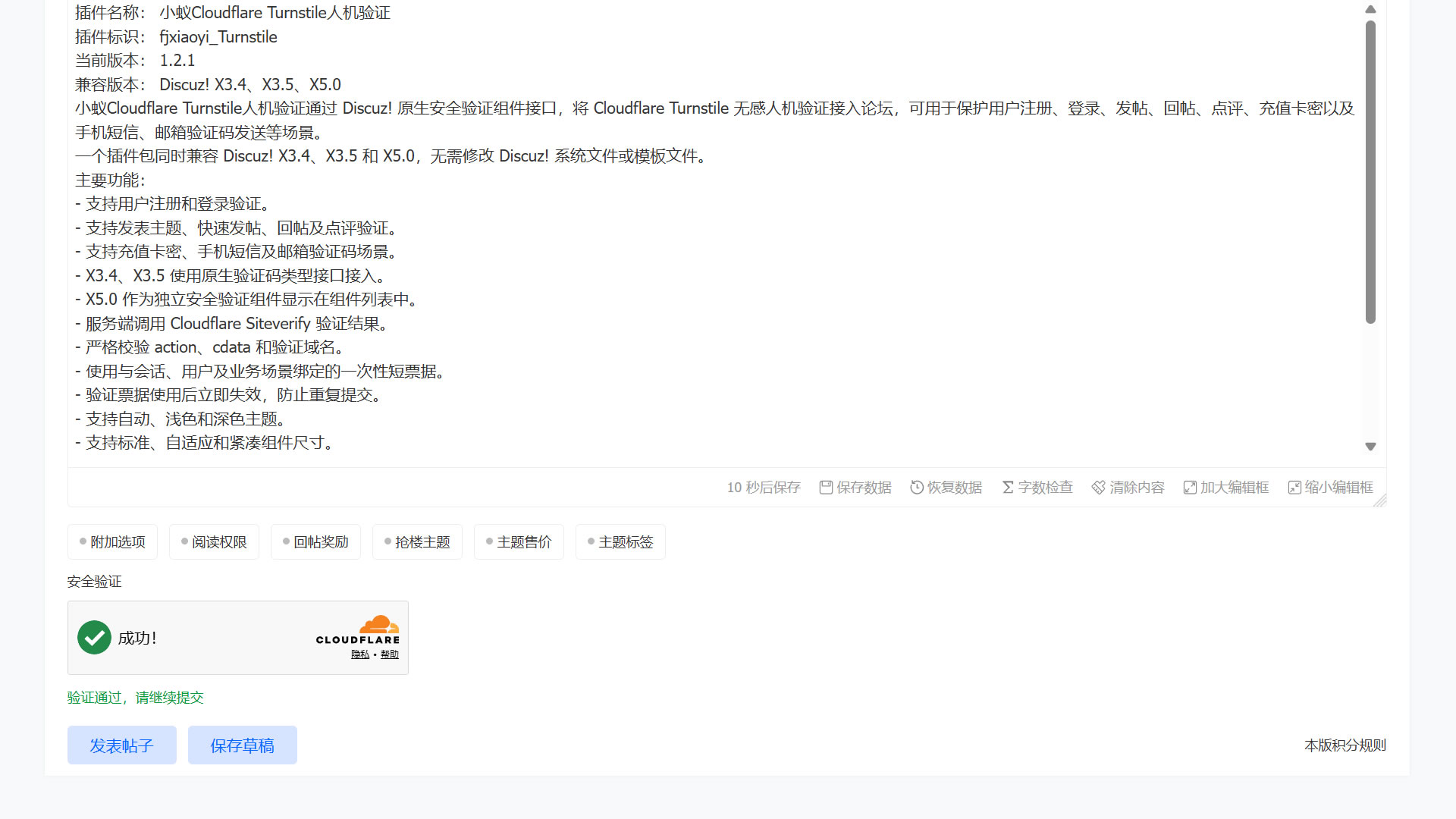Click 保存数据 text link

click(864, 488)
